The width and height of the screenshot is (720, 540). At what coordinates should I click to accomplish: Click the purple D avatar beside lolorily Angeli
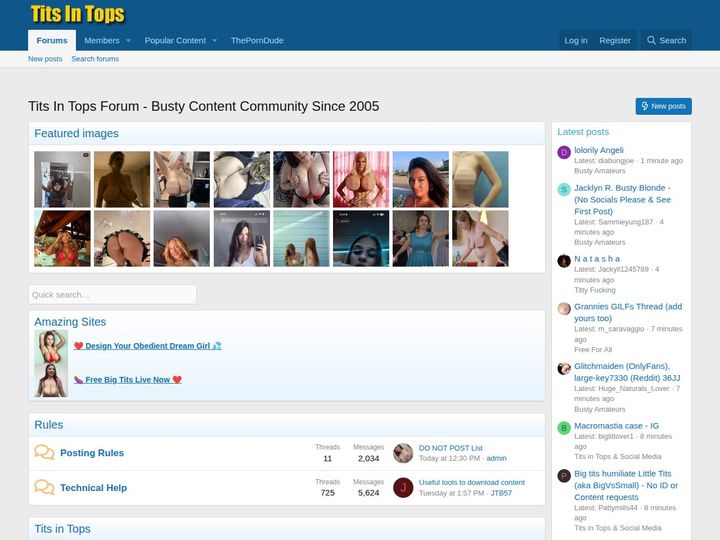[564, 152]
